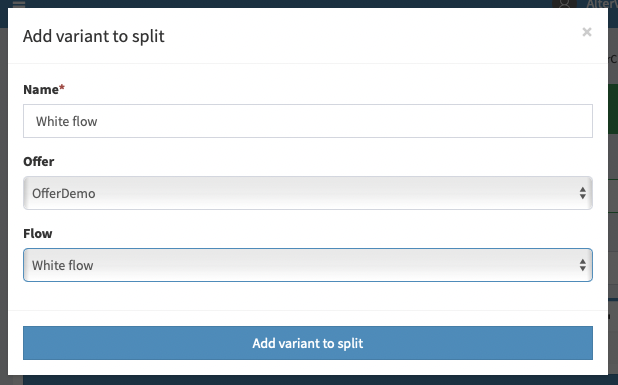Click the red required asterisk beside Name
Image resolution: width=618 pixels, height=385 pixels.
tap(62, 87)
